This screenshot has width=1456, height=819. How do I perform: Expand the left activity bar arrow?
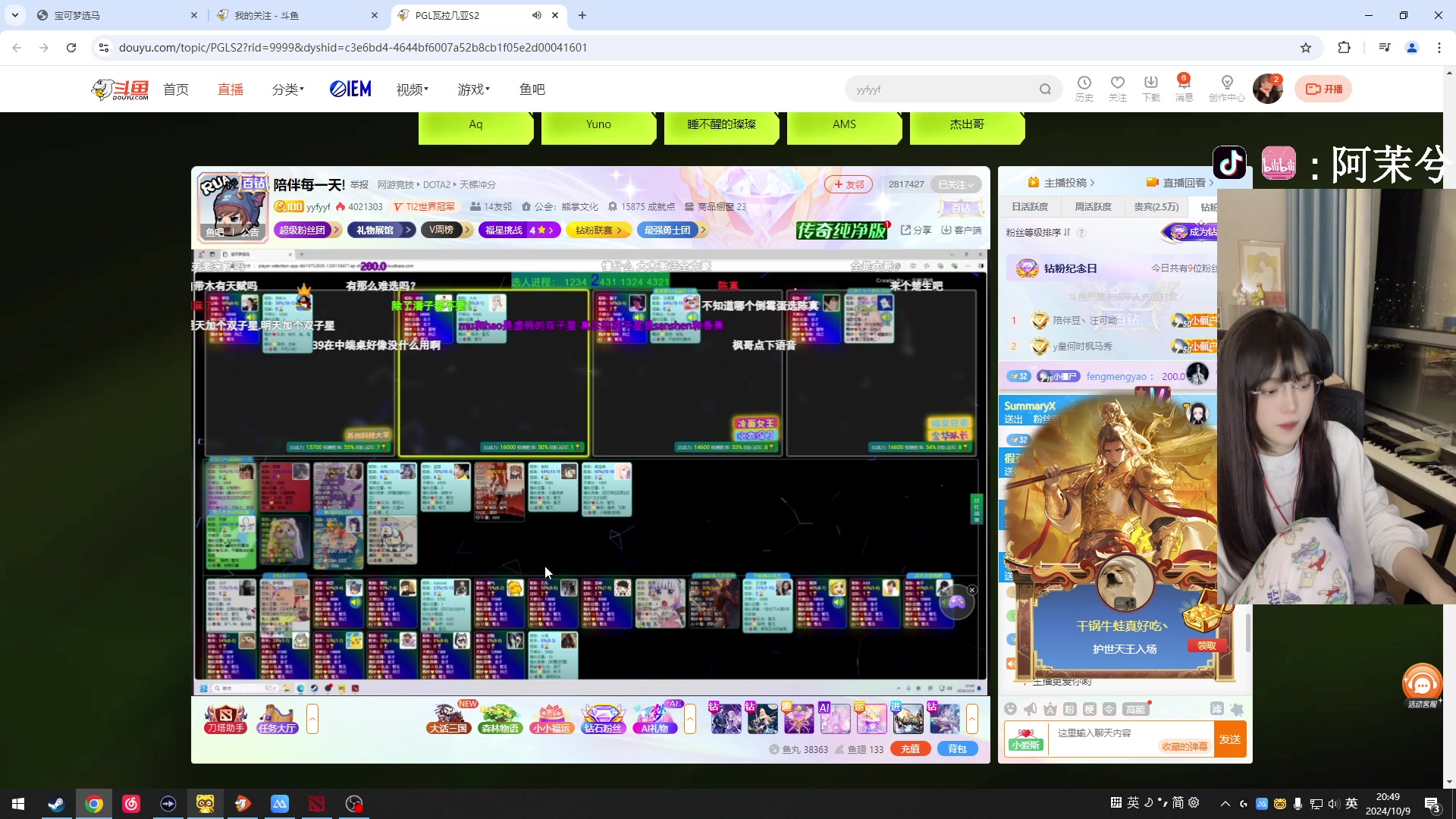point(312,718)
